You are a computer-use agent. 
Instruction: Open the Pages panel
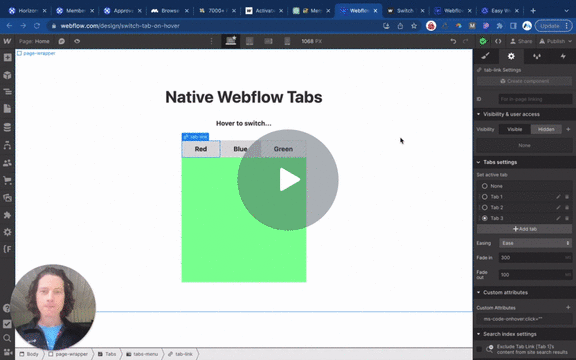click(7, 109)
